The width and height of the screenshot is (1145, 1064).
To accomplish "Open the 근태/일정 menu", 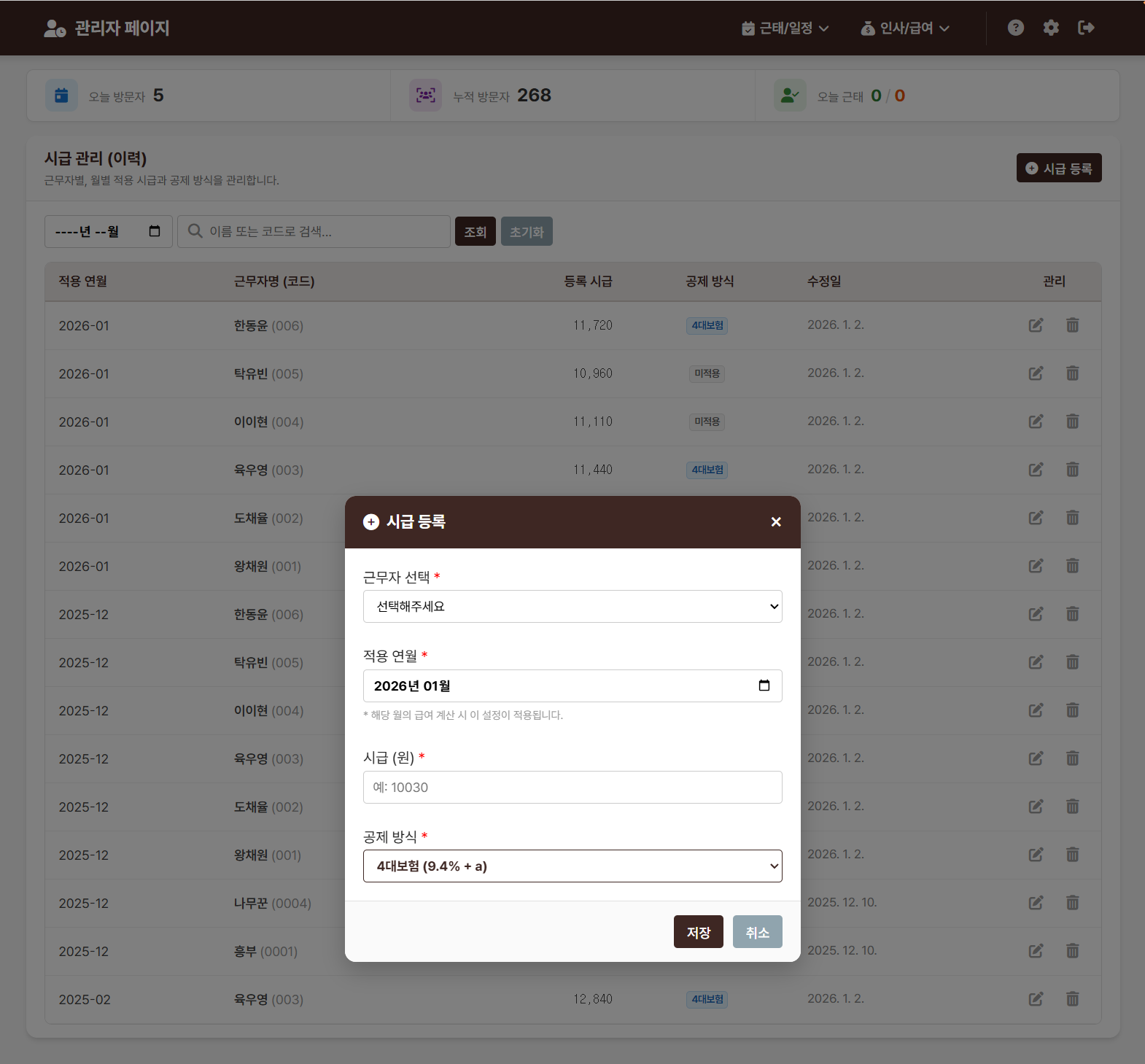I will pyautogui.click(x=785, y=28).
